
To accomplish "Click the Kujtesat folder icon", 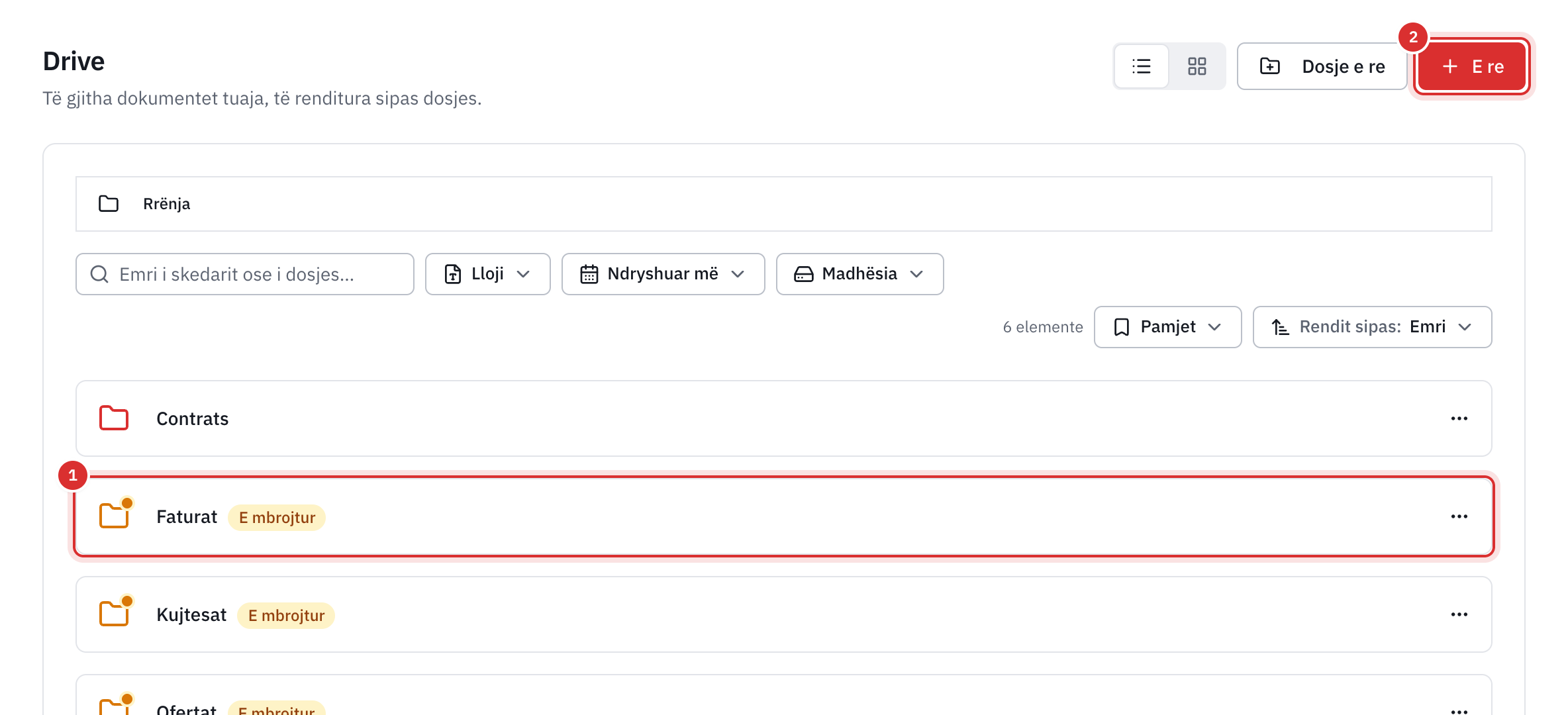I will [115, 613].
